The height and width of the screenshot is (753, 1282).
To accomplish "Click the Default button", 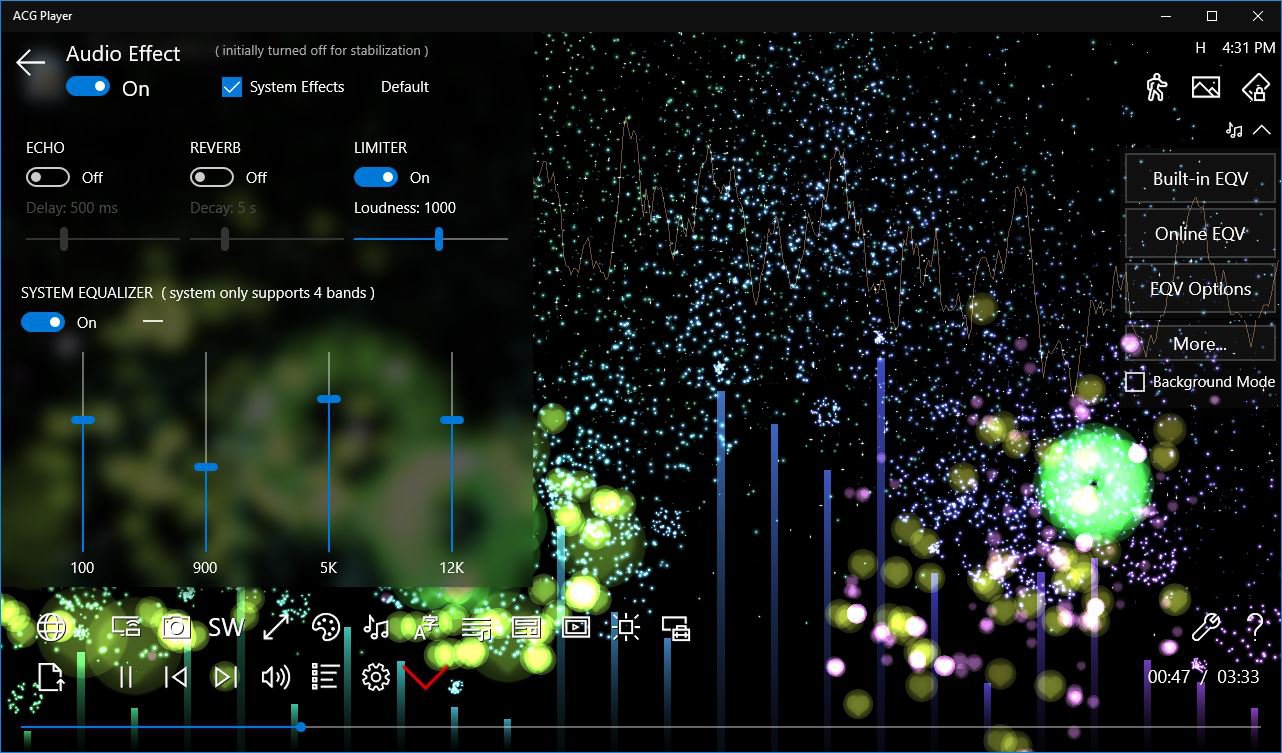I will click(405, 87).
